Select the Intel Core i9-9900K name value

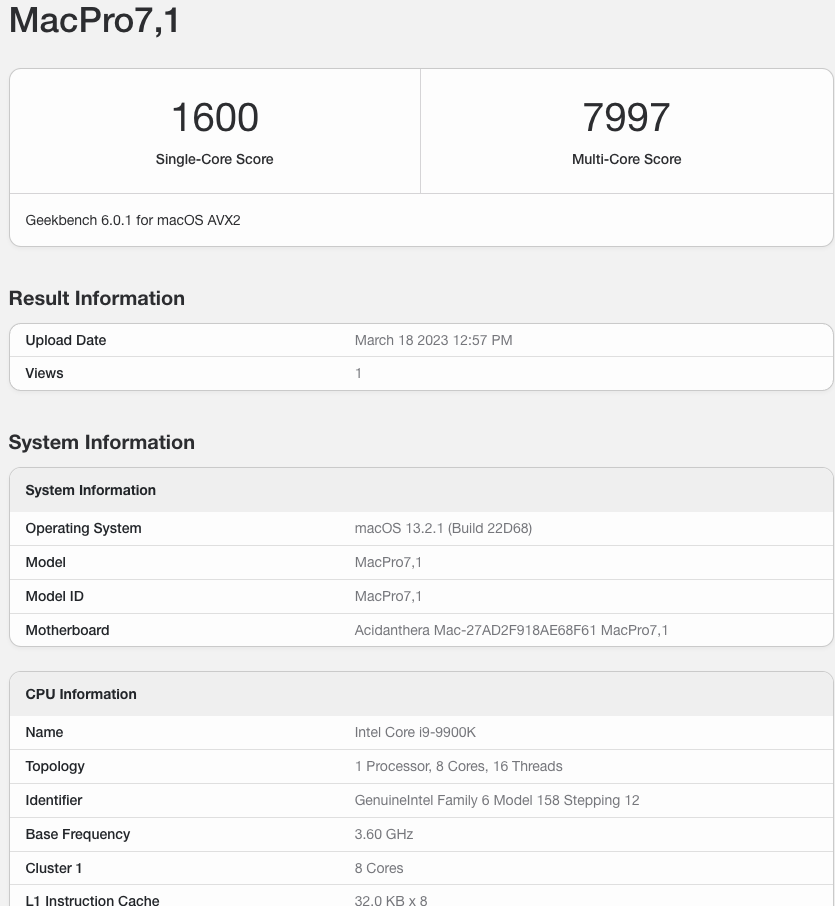(x=415, y=732)
